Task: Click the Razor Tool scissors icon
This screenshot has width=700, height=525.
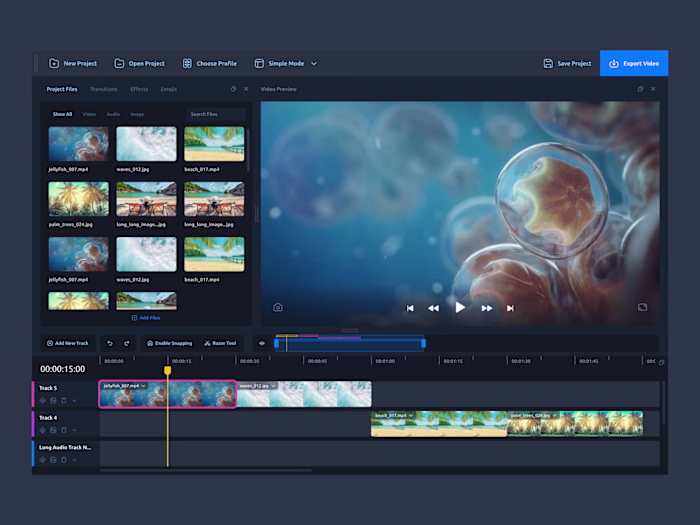Action: click(207, 343)
